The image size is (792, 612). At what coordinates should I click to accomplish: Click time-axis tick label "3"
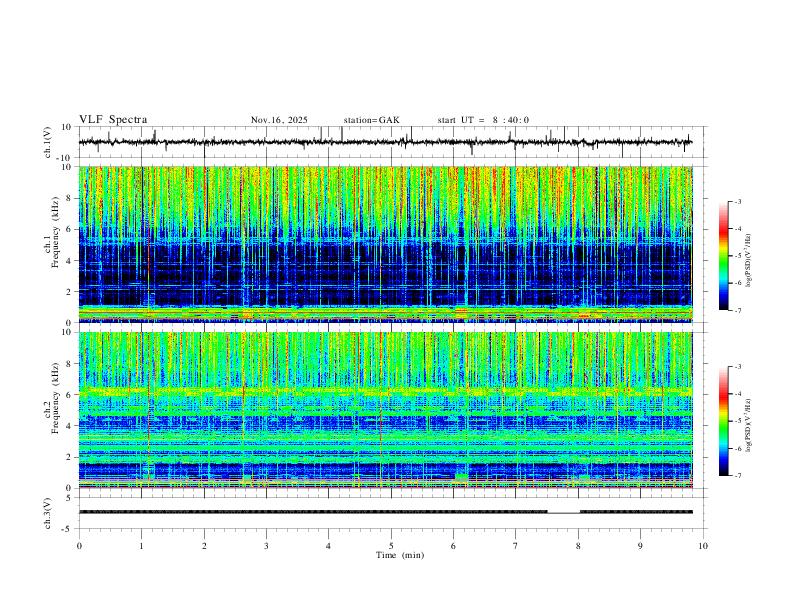point(266,546)
